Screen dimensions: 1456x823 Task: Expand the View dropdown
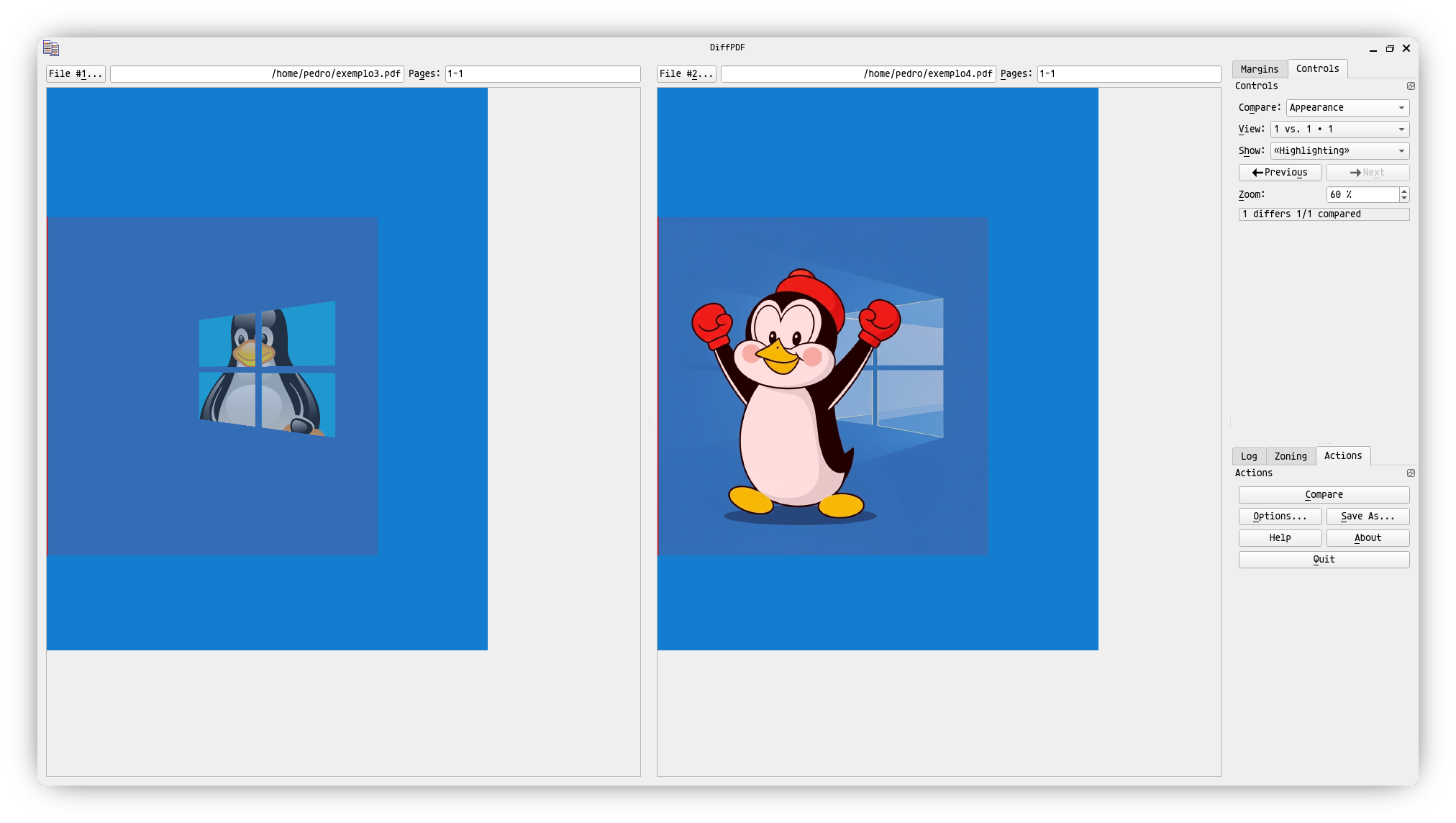[1339, 129]
